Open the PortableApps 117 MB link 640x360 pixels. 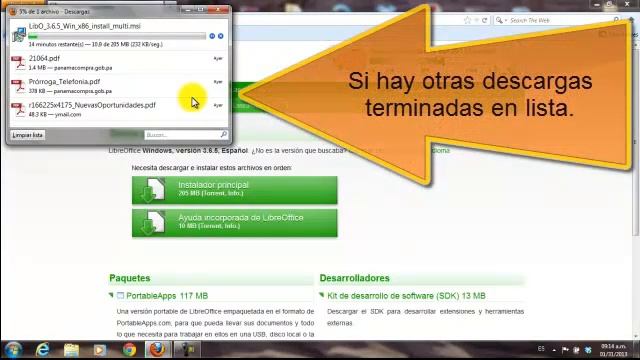167,296
